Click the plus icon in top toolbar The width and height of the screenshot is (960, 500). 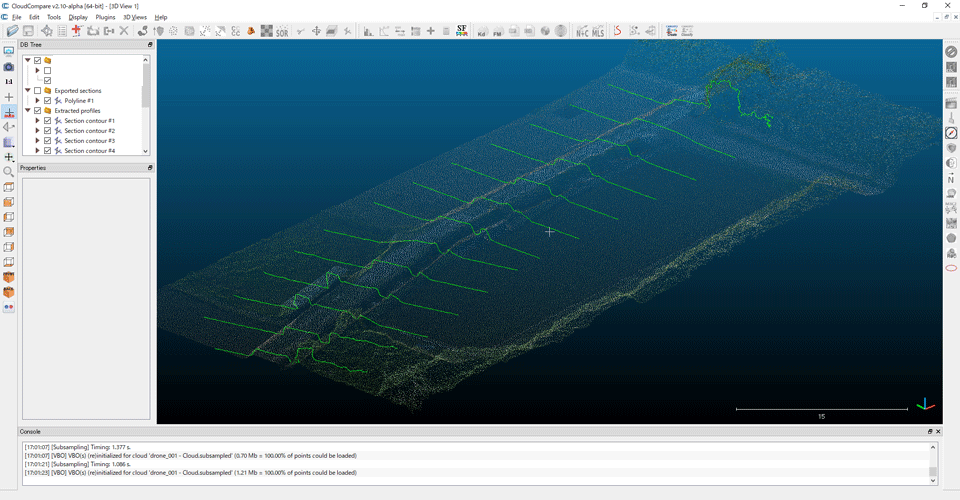pyautogui.click(x=430, y=31)
